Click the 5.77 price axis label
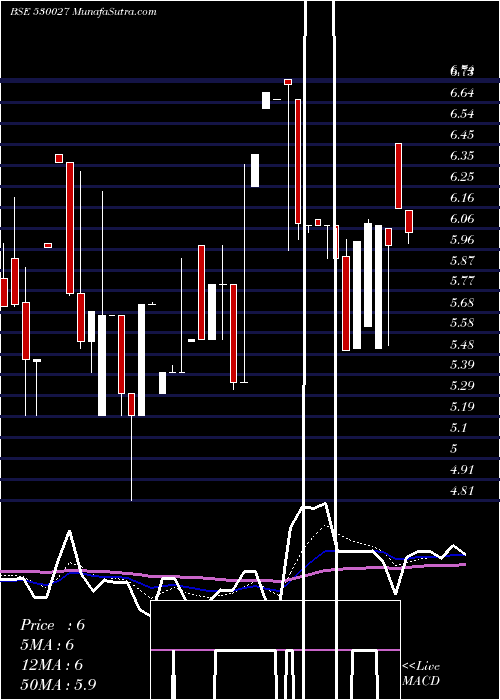The width and height of the screenshot is (500, 700). [x=462, y=281]
